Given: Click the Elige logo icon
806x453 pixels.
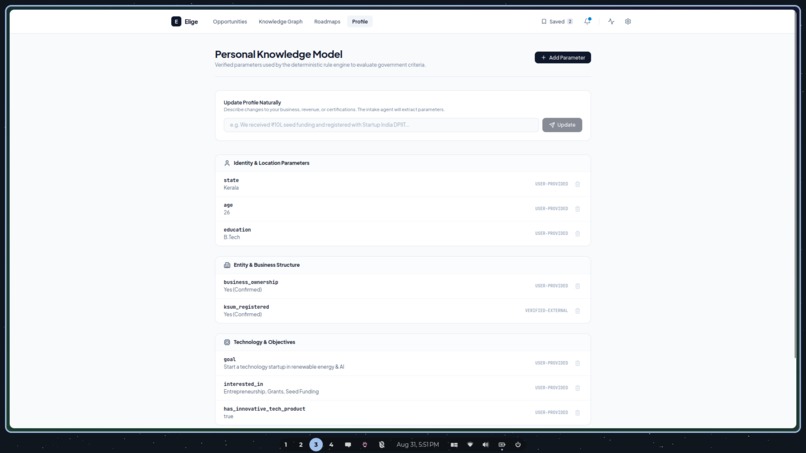Looking at the screenshot, I should pyautogui.click(x=176, y=22).
